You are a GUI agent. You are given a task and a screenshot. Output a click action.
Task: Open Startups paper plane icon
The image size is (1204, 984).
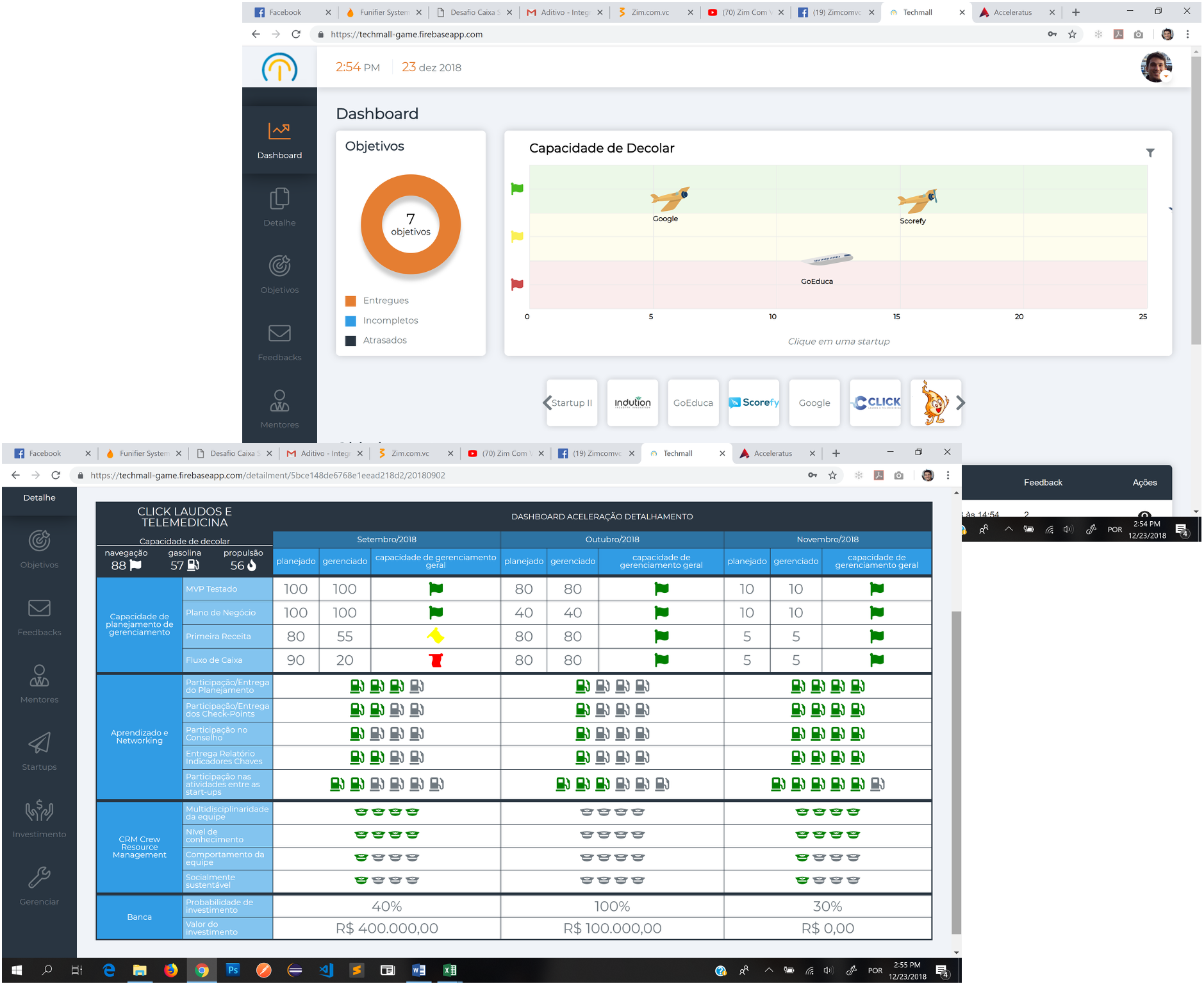click(x=39, y=751)
